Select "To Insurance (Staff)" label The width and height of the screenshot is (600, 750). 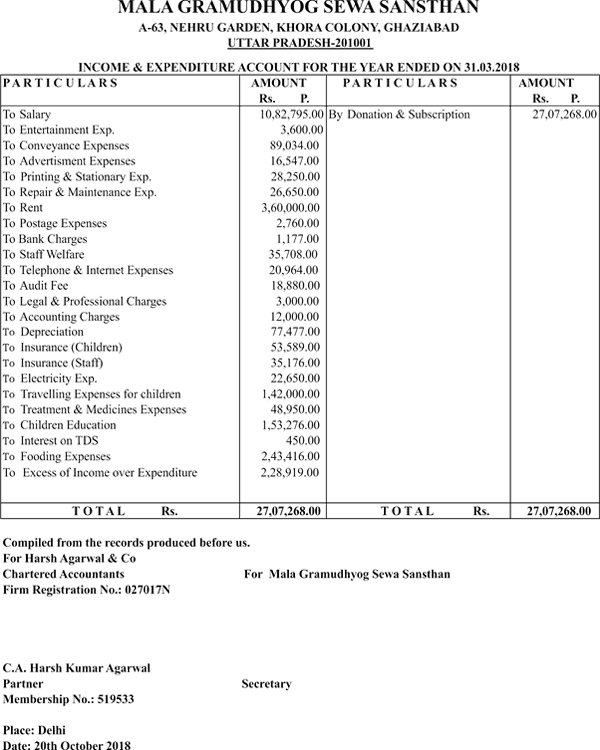coord(53,363)
